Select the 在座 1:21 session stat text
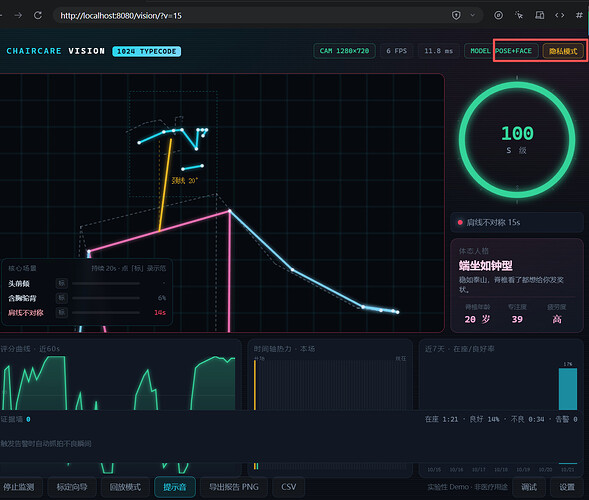The height and width of the screenshot is (500, 589). [x=441, y=419]
